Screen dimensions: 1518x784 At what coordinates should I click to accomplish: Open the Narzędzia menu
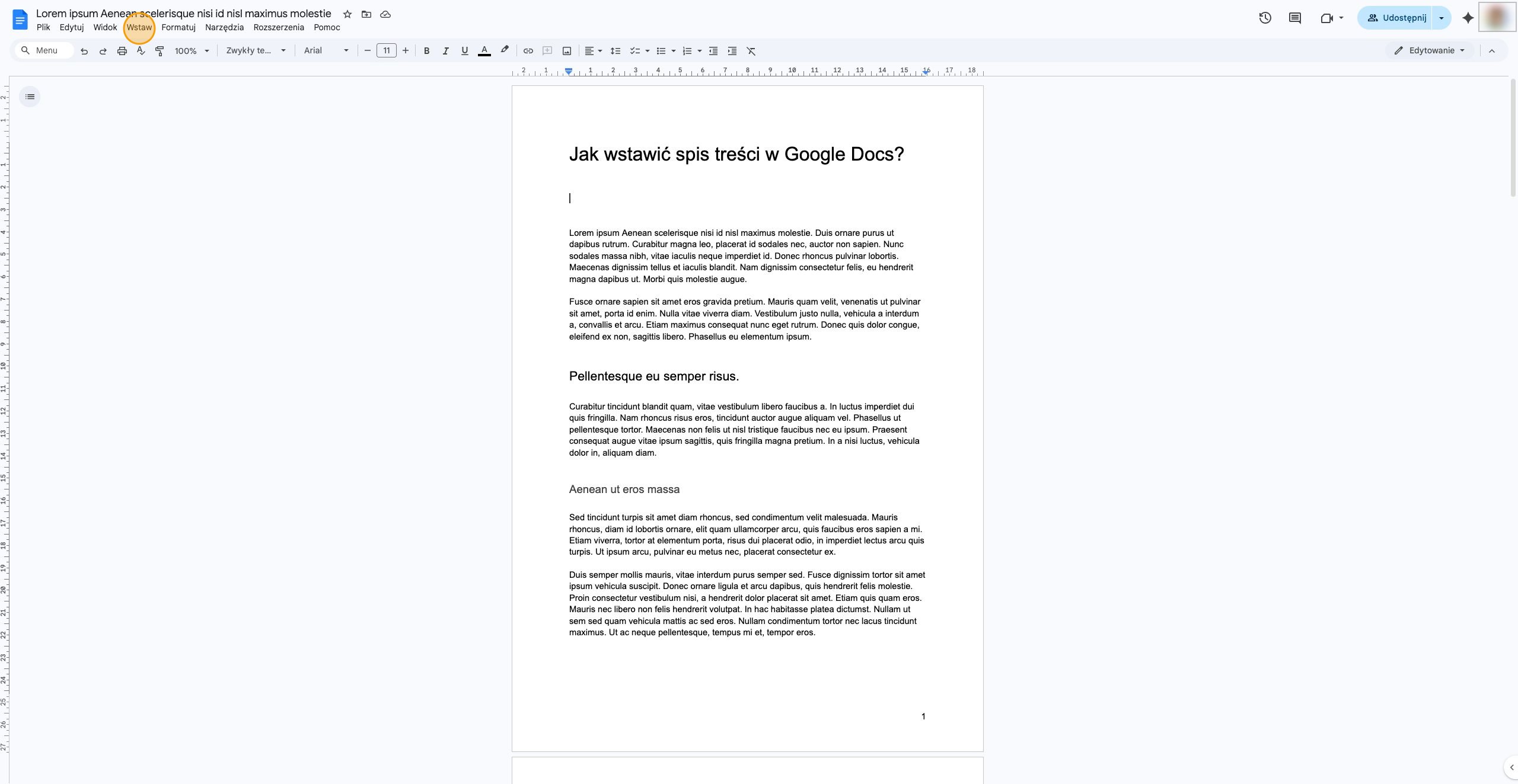click(x=224, y=27)
